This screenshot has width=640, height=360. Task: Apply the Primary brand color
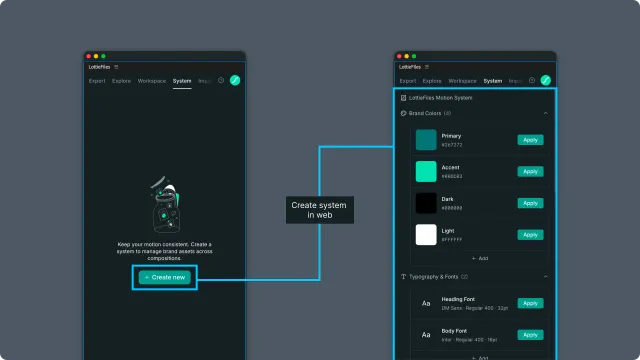(x=531, y=140)
